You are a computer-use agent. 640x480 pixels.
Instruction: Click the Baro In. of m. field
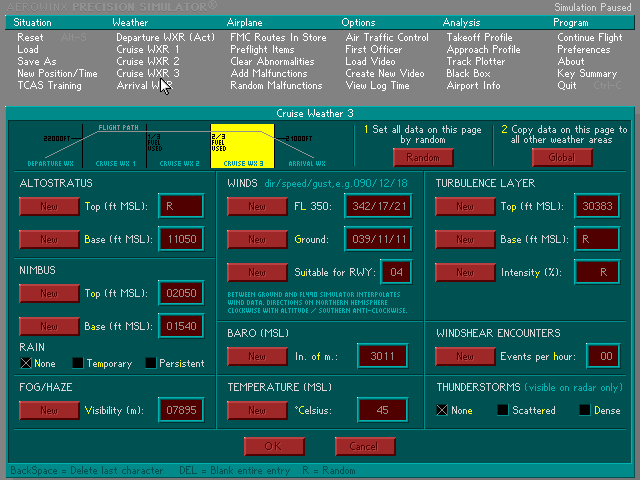click(382, 356)
